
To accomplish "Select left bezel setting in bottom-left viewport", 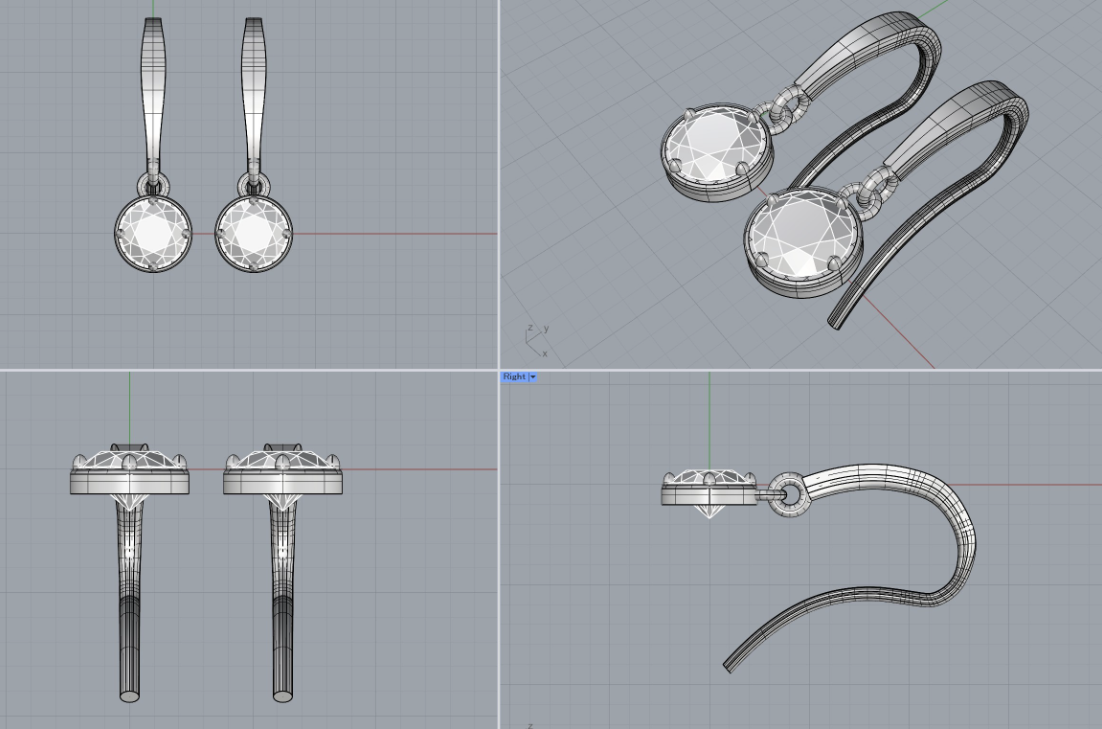I will click(129, 482).
